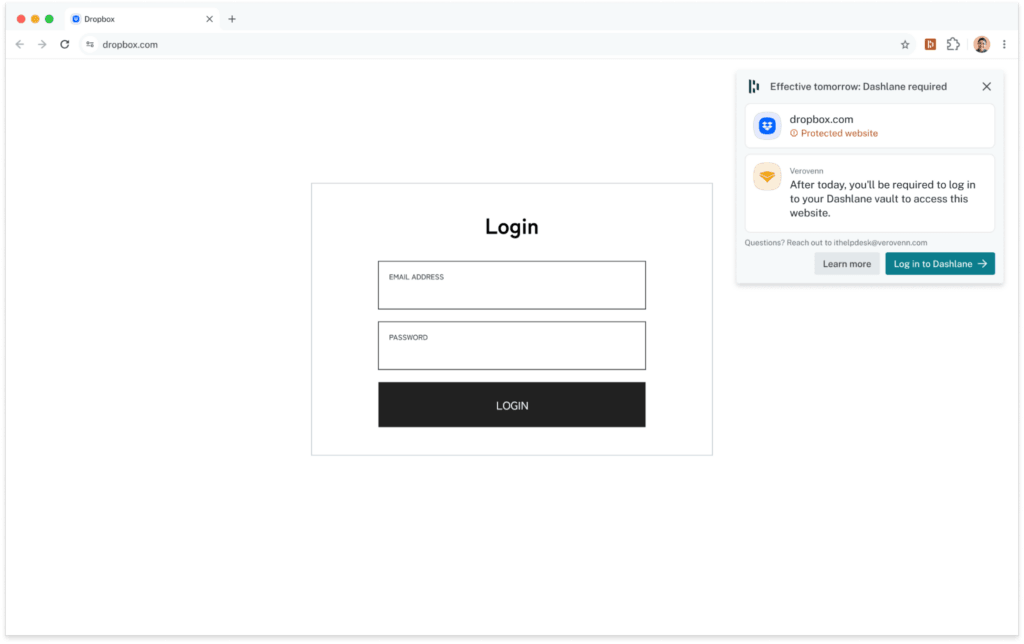Screen dimensions: 1024x644
Task: Click Log in to Dashlane button
Action: (x=940, y=264)
